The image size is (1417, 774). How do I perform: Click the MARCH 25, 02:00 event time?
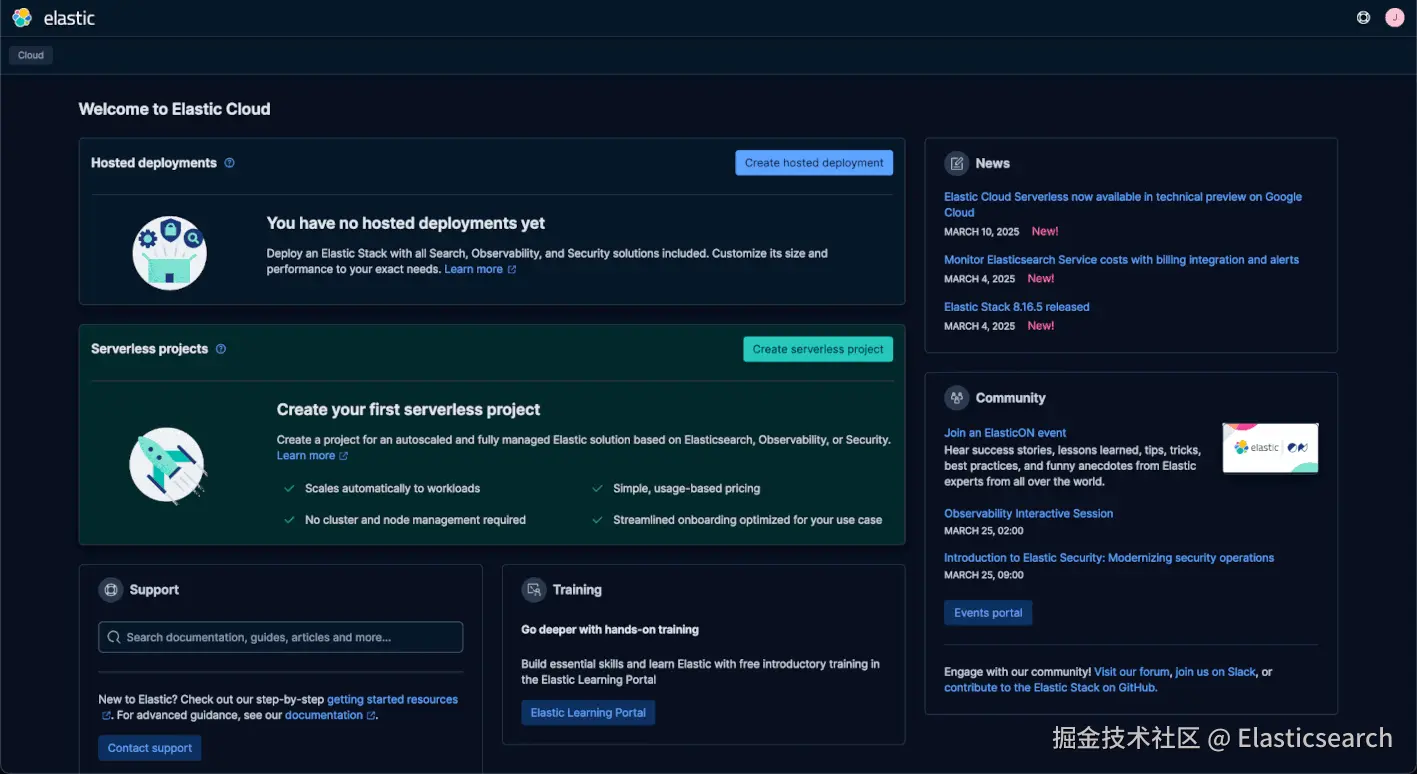tap(984, 531)
